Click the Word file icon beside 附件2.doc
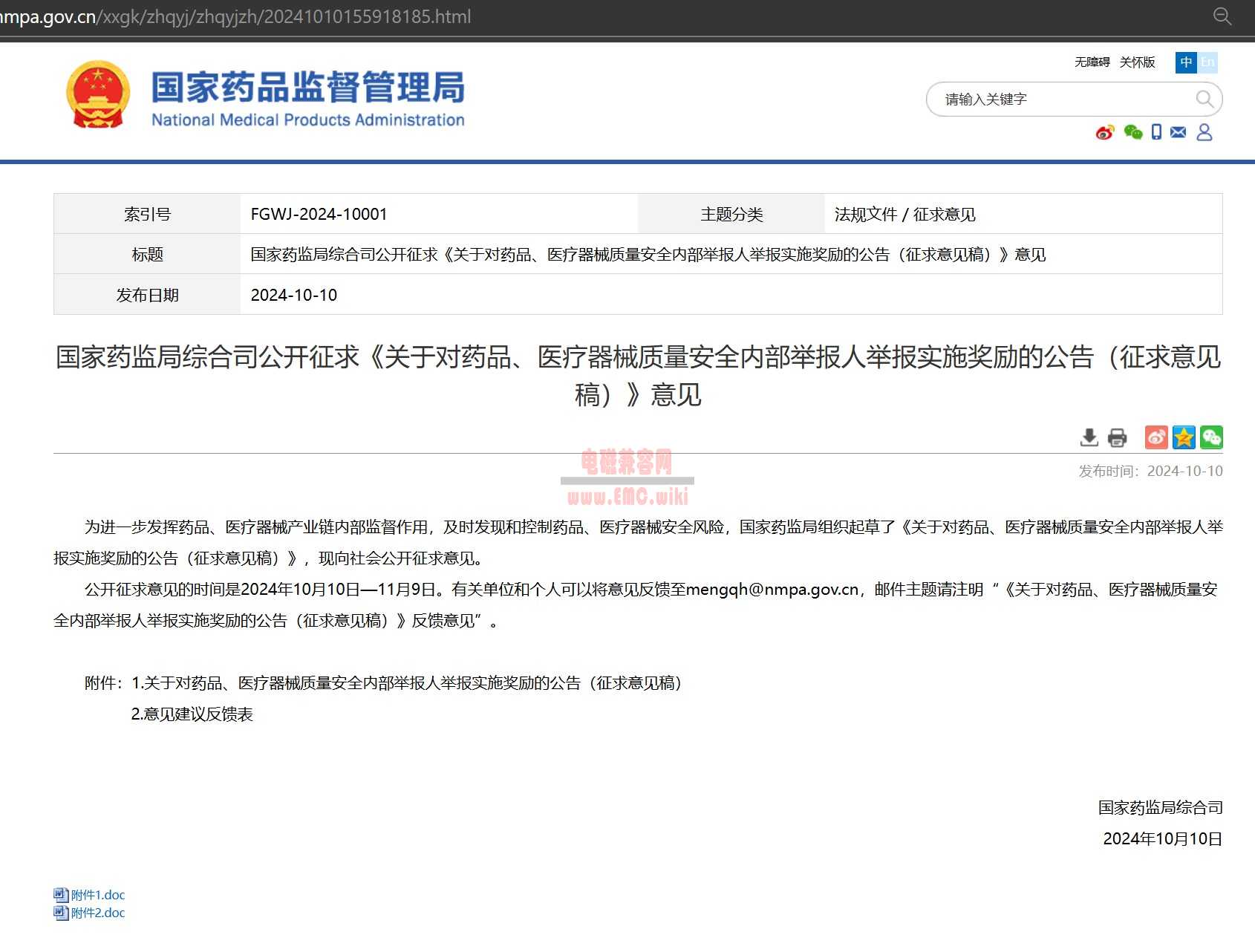The width and height of the screenshot is (1255, 952). point(61,913)
